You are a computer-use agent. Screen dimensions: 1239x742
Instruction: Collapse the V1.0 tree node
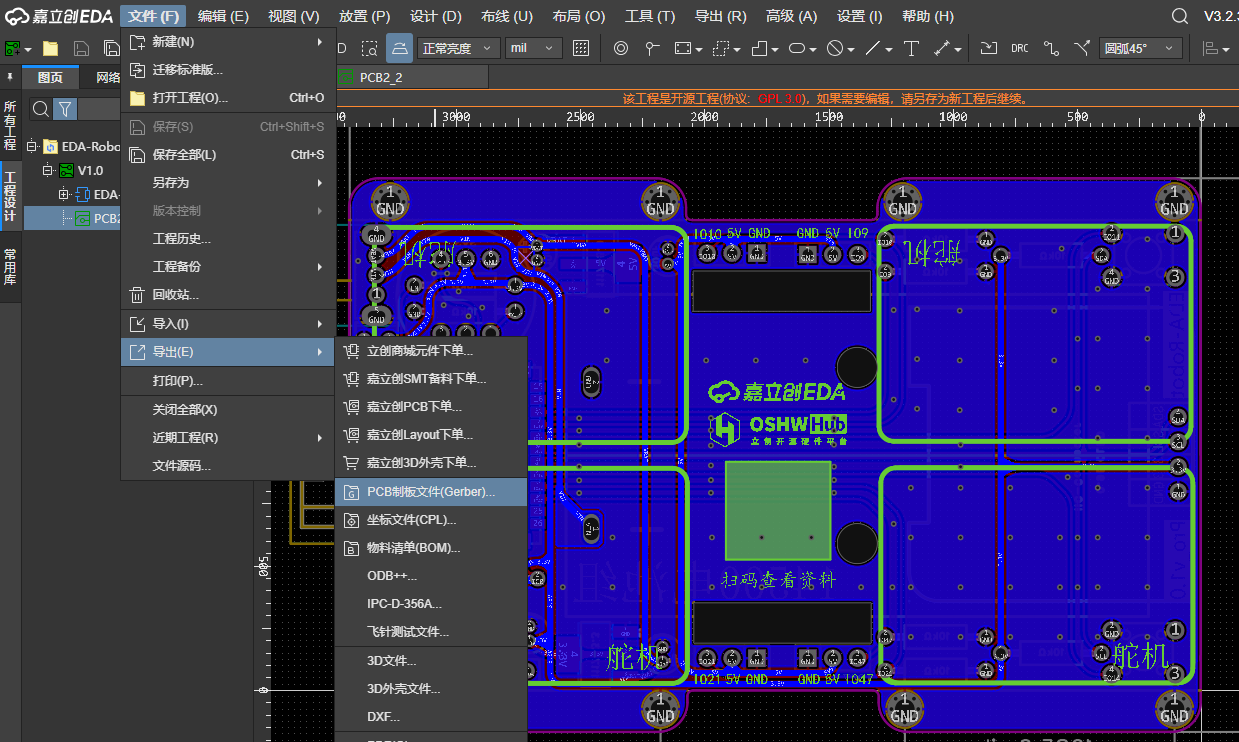pos(47,171)
